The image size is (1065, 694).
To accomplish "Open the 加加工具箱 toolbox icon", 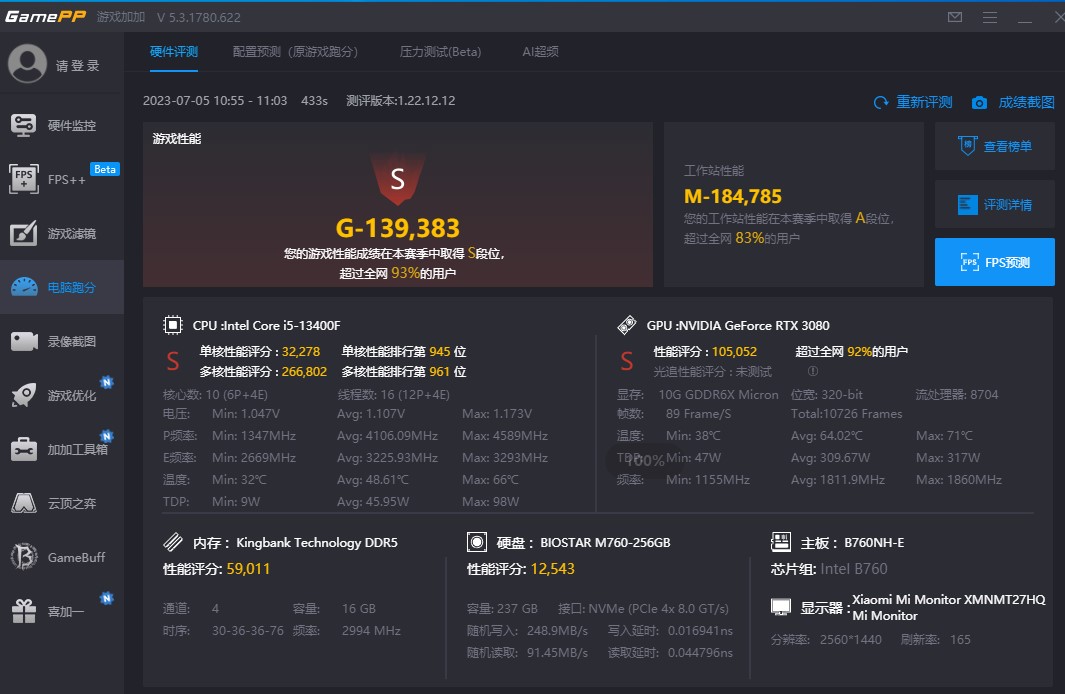I will pyautogui.click(x=24, y=450).
